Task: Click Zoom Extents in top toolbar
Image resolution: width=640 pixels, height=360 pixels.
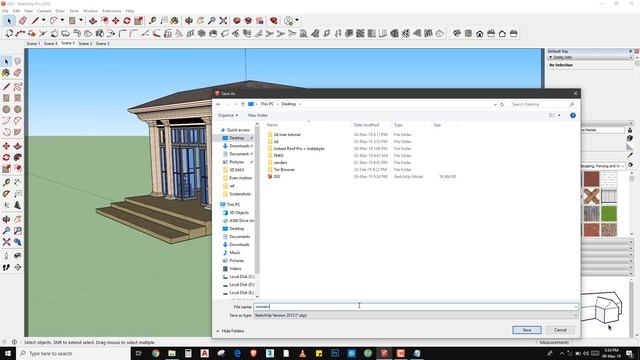Action: pyautogui.click(x=223, y=20)
